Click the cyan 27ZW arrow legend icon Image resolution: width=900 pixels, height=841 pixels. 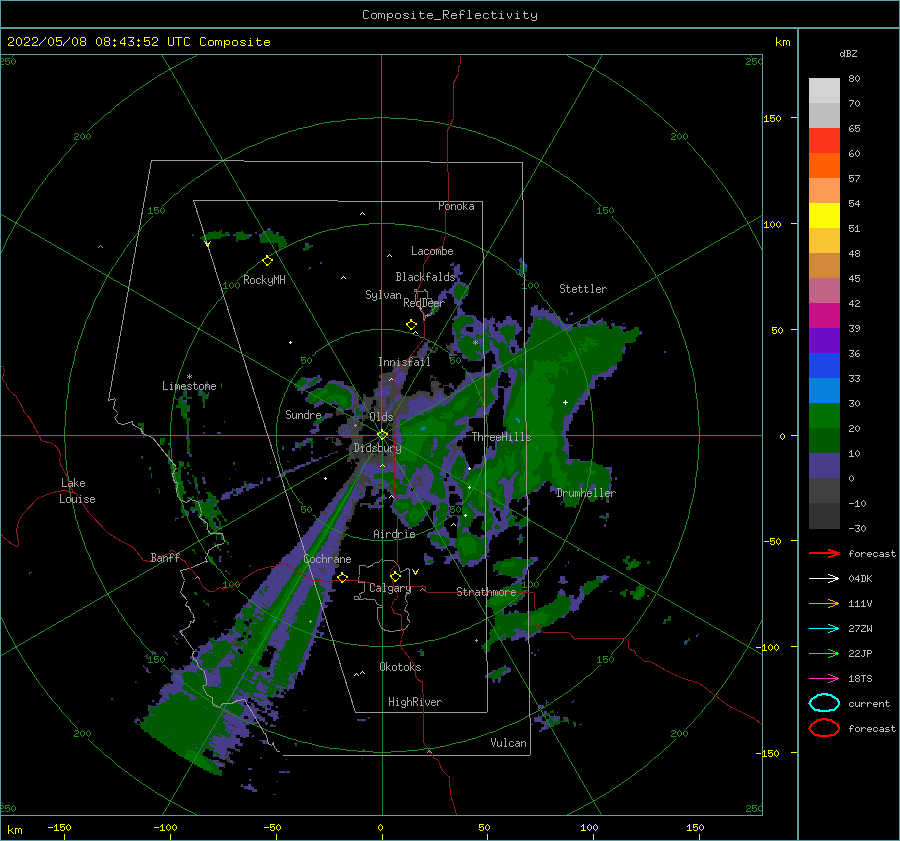click(x=824, y=629)
